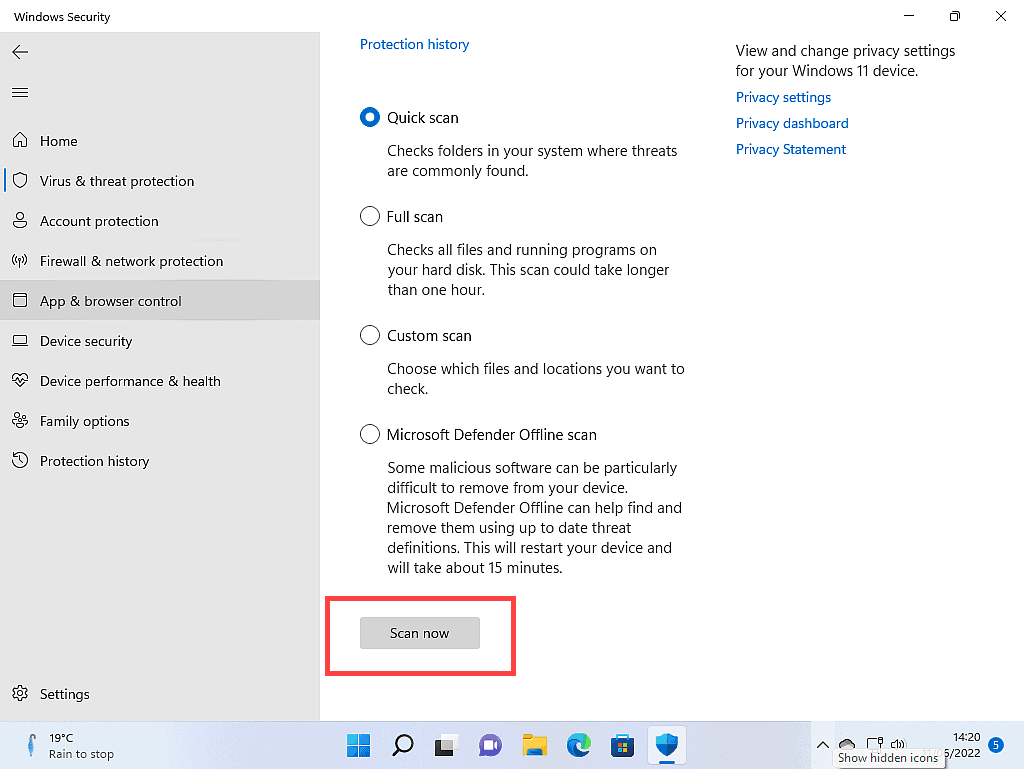
Task: Open the Privacy dashboard link
Action: (x=792, y=123)
